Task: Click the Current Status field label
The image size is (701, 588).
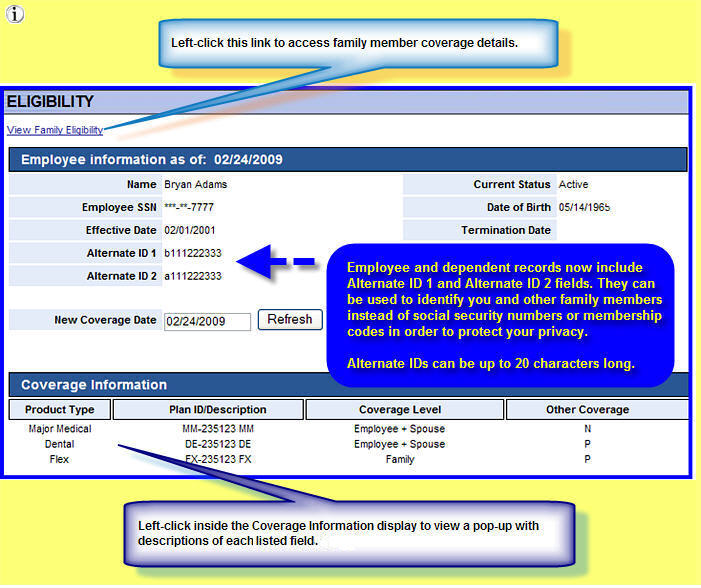Action: pos(512,184)
